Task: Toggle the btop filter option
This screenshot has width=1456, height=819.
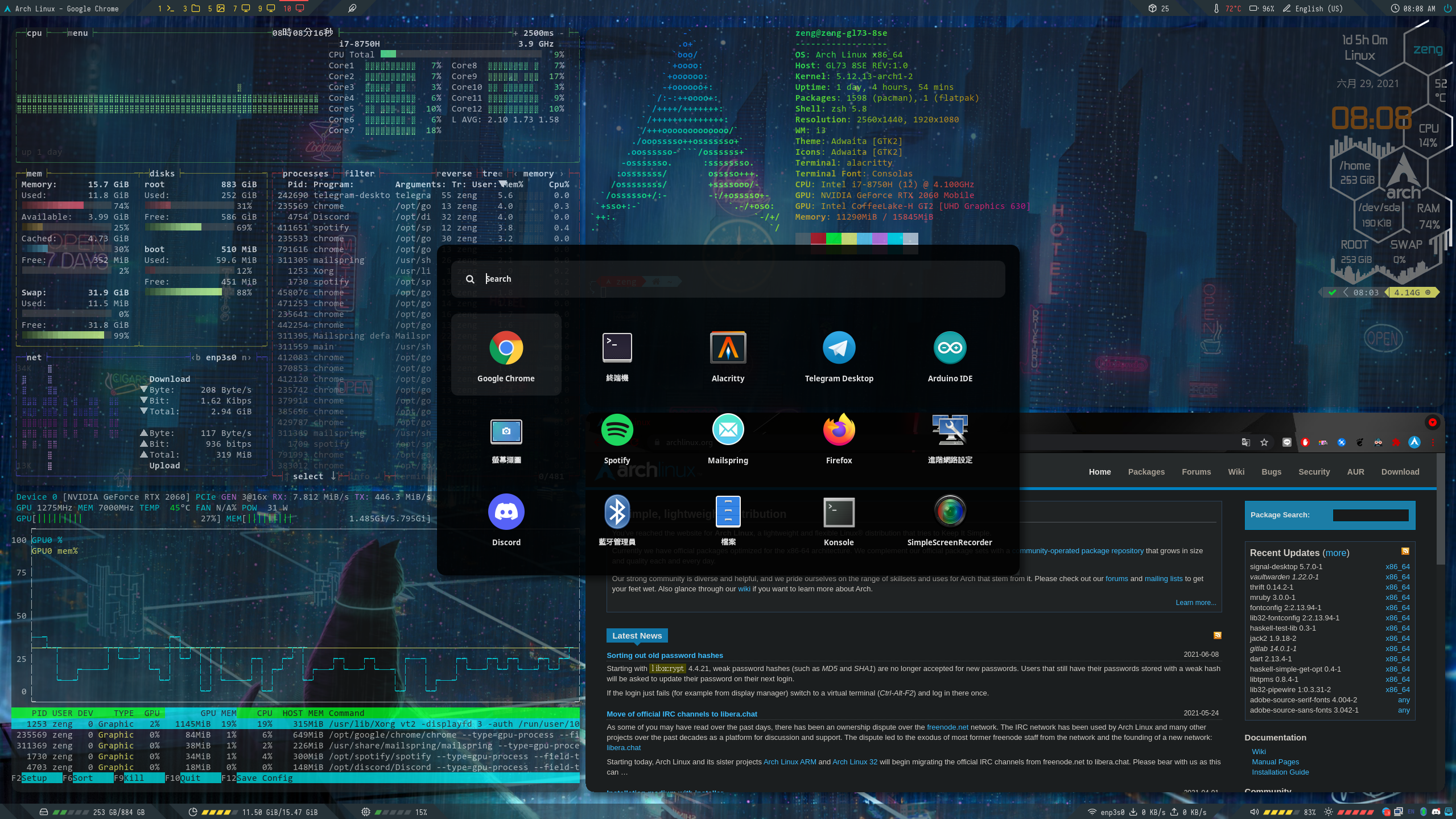Action: [360, 174]
